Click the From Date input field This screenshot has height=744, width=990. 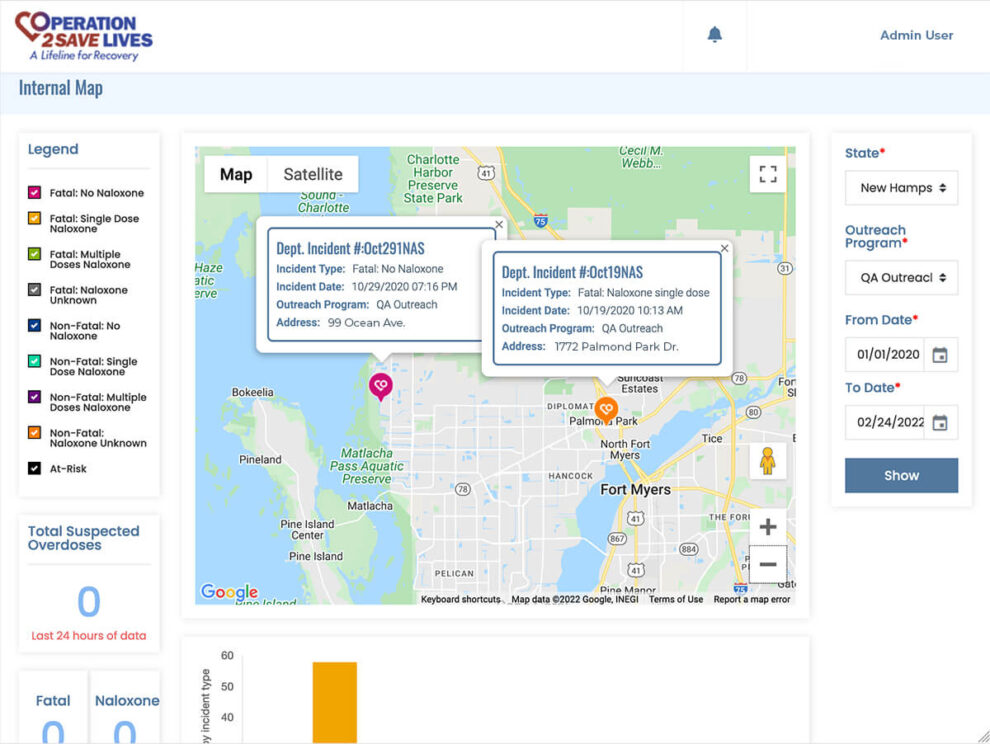click(x=888, y=355)
